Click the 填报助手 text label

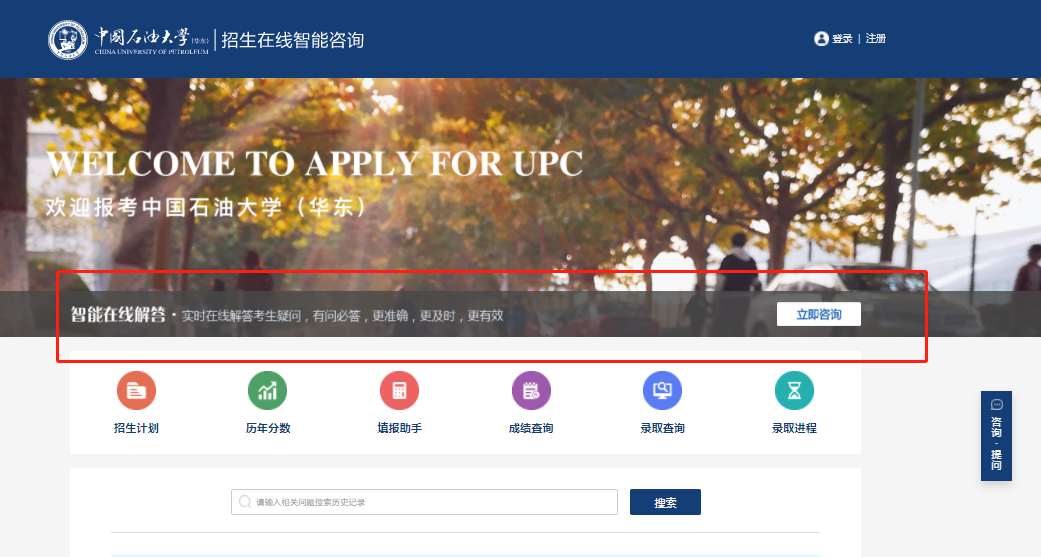tap(399, 428)
